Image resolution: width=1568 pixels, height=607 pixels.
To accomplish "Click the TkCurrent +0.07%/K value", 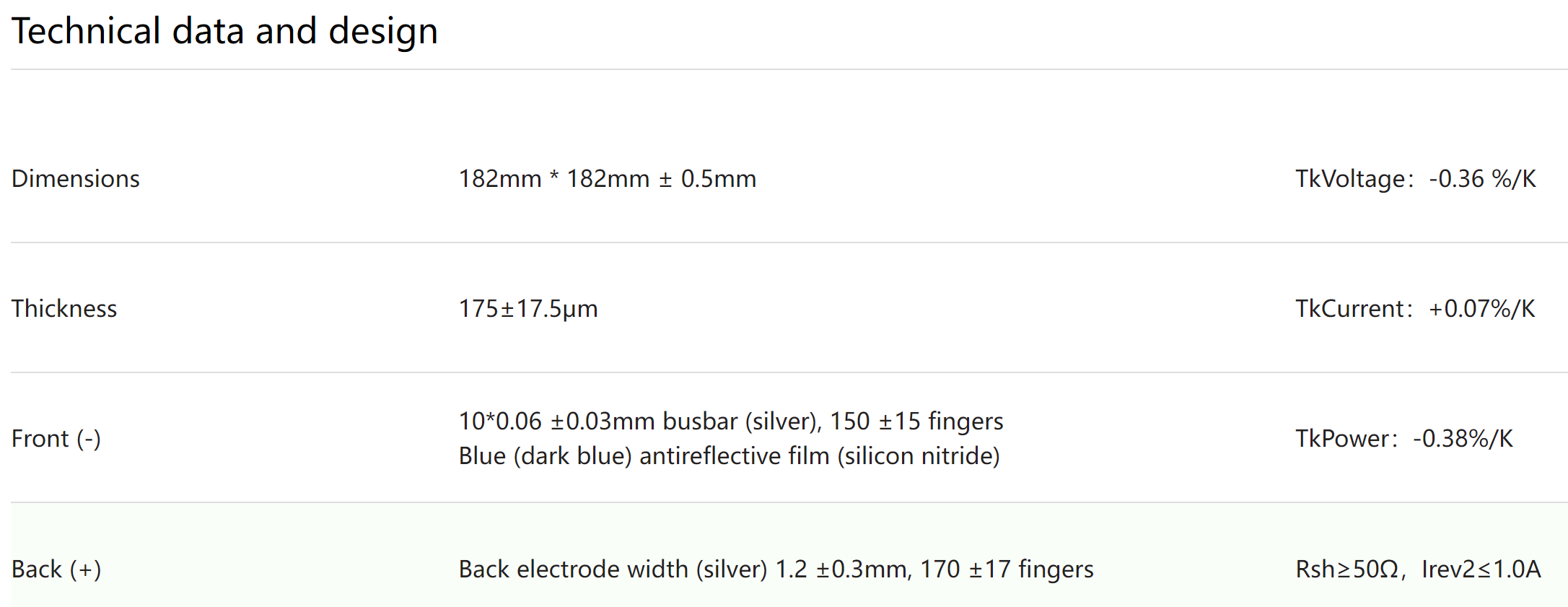I will pyautogui.click(x=1415, y=308).
